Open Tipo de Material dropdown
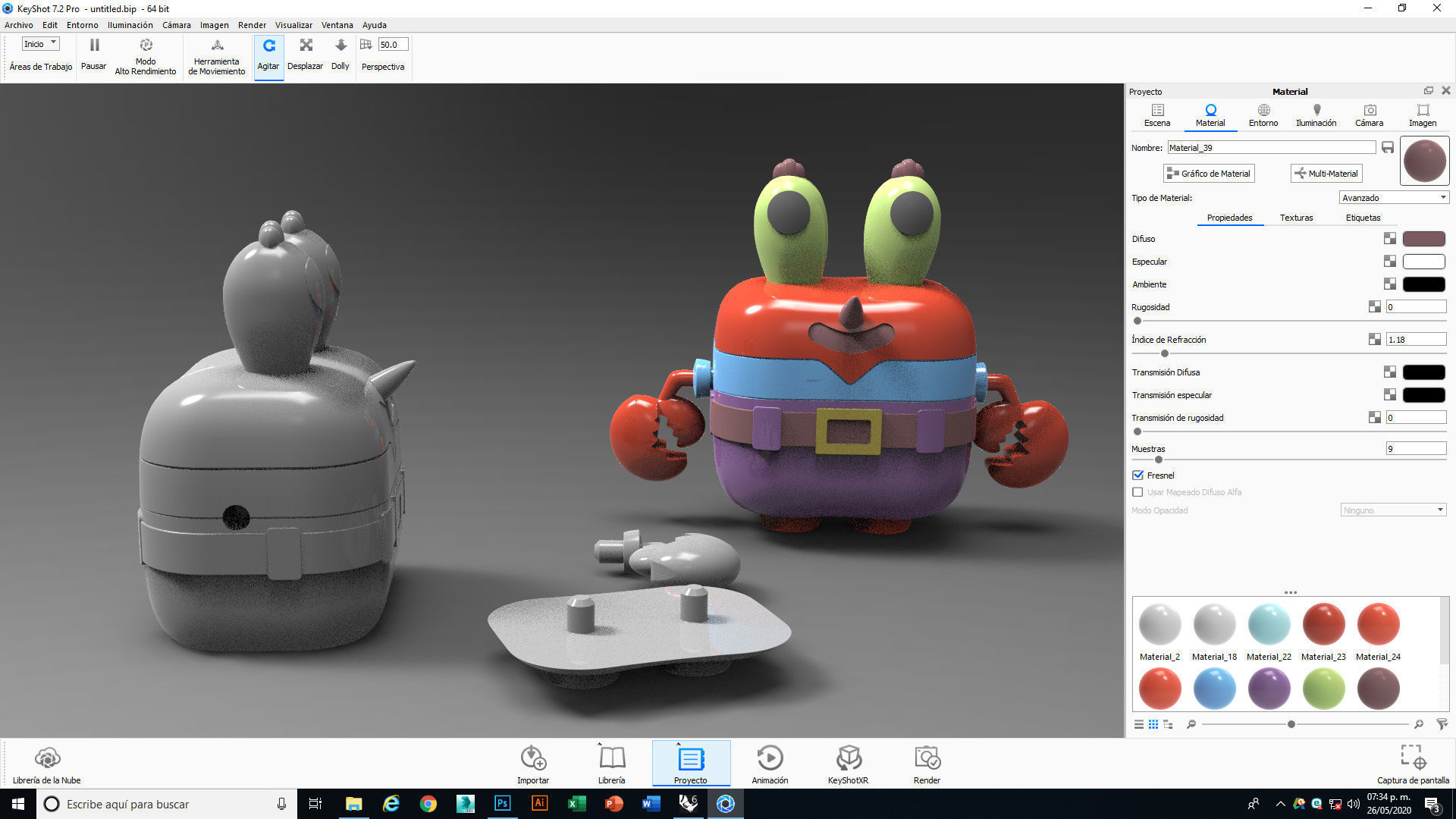The image size is (1456, 819). point(1394,198)
